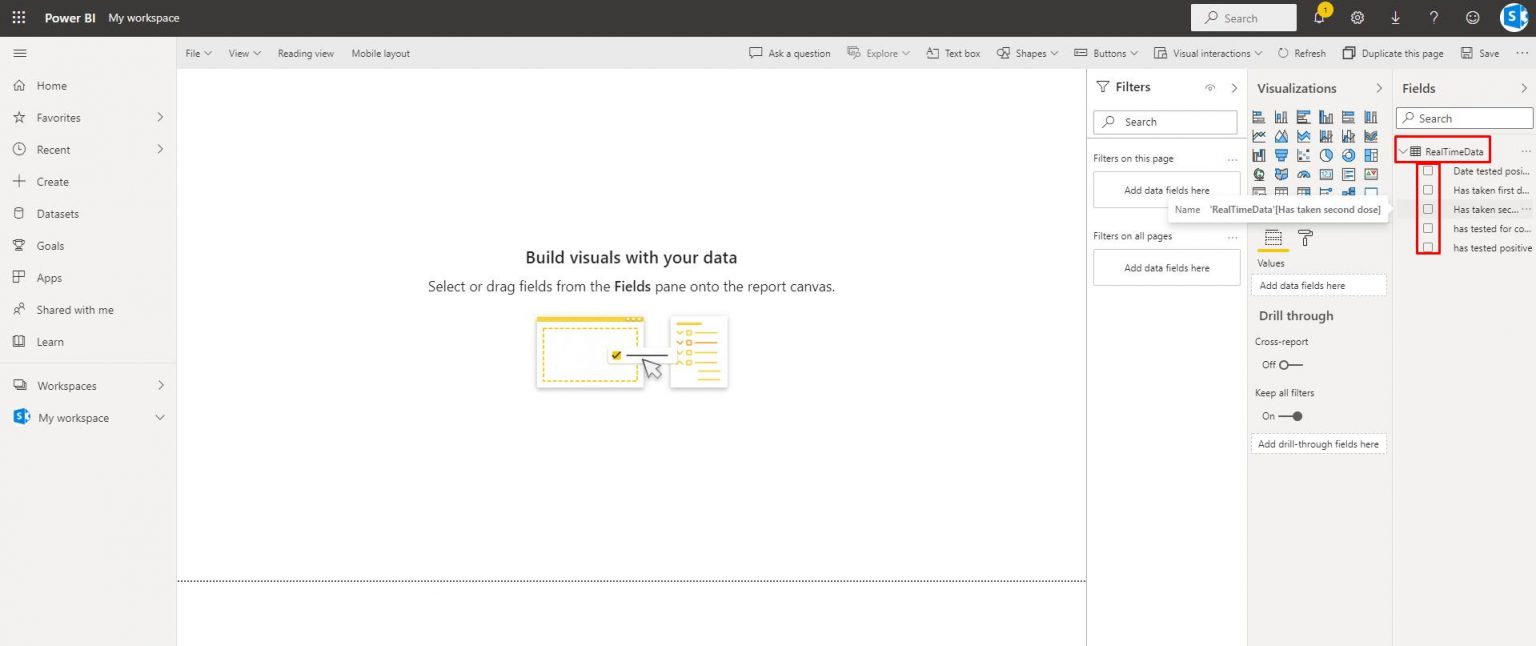Screen dimensions: 1536x646
Task: Click Ask a question
Action: click(789, 53)
